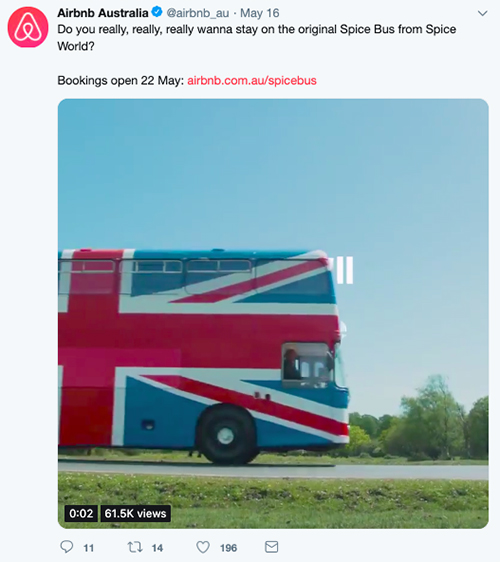The image size is (500, 562).
Task: Click the like count 196
Action: coord(228,548)
